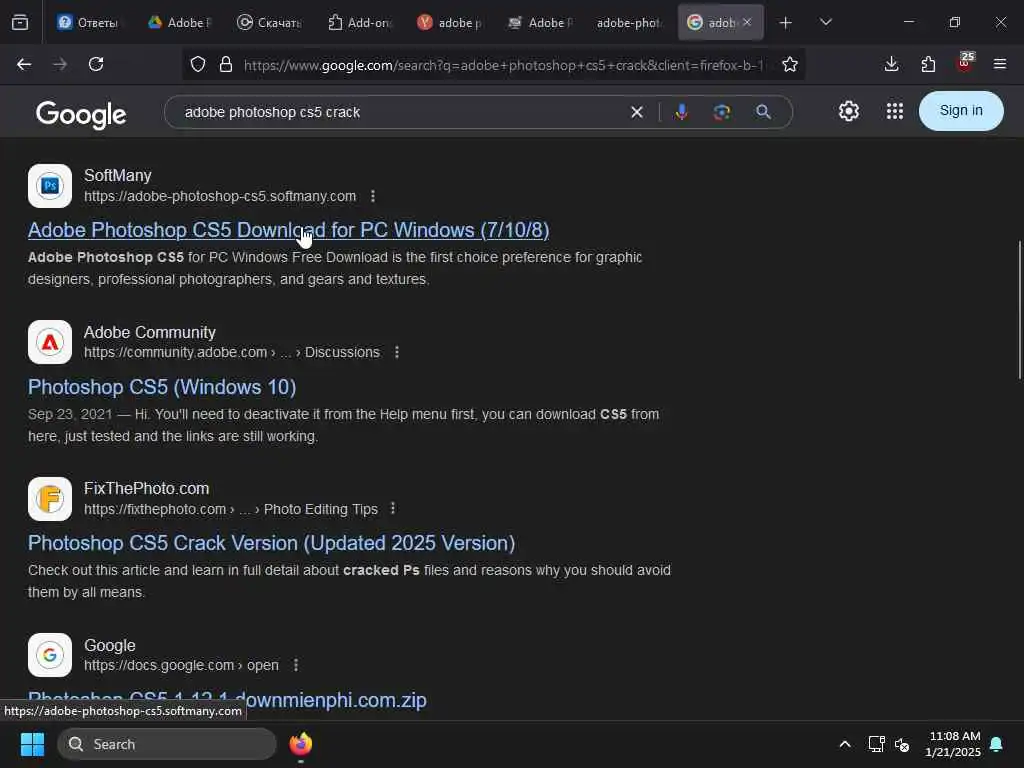
Task: Open Google quick settings gear
Action: point(849,111)
